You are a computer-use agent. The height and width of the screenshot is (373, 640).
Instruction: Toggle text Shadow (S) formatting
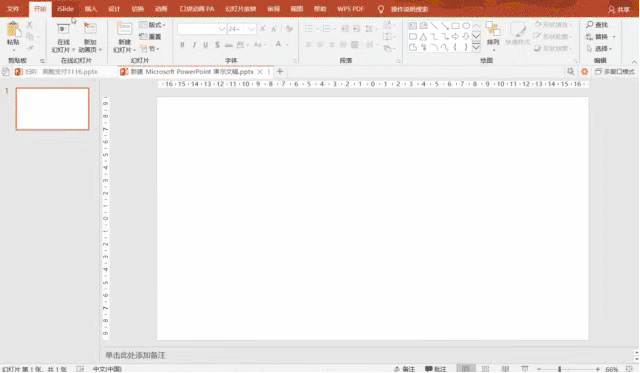tap(217, 44)
